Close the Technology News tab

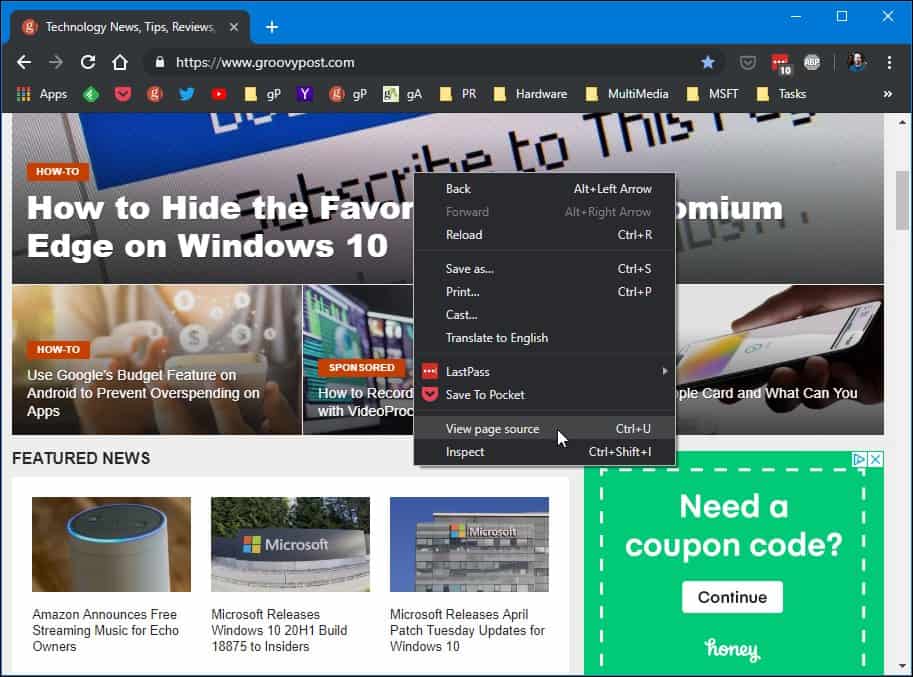tap(233, 27)
